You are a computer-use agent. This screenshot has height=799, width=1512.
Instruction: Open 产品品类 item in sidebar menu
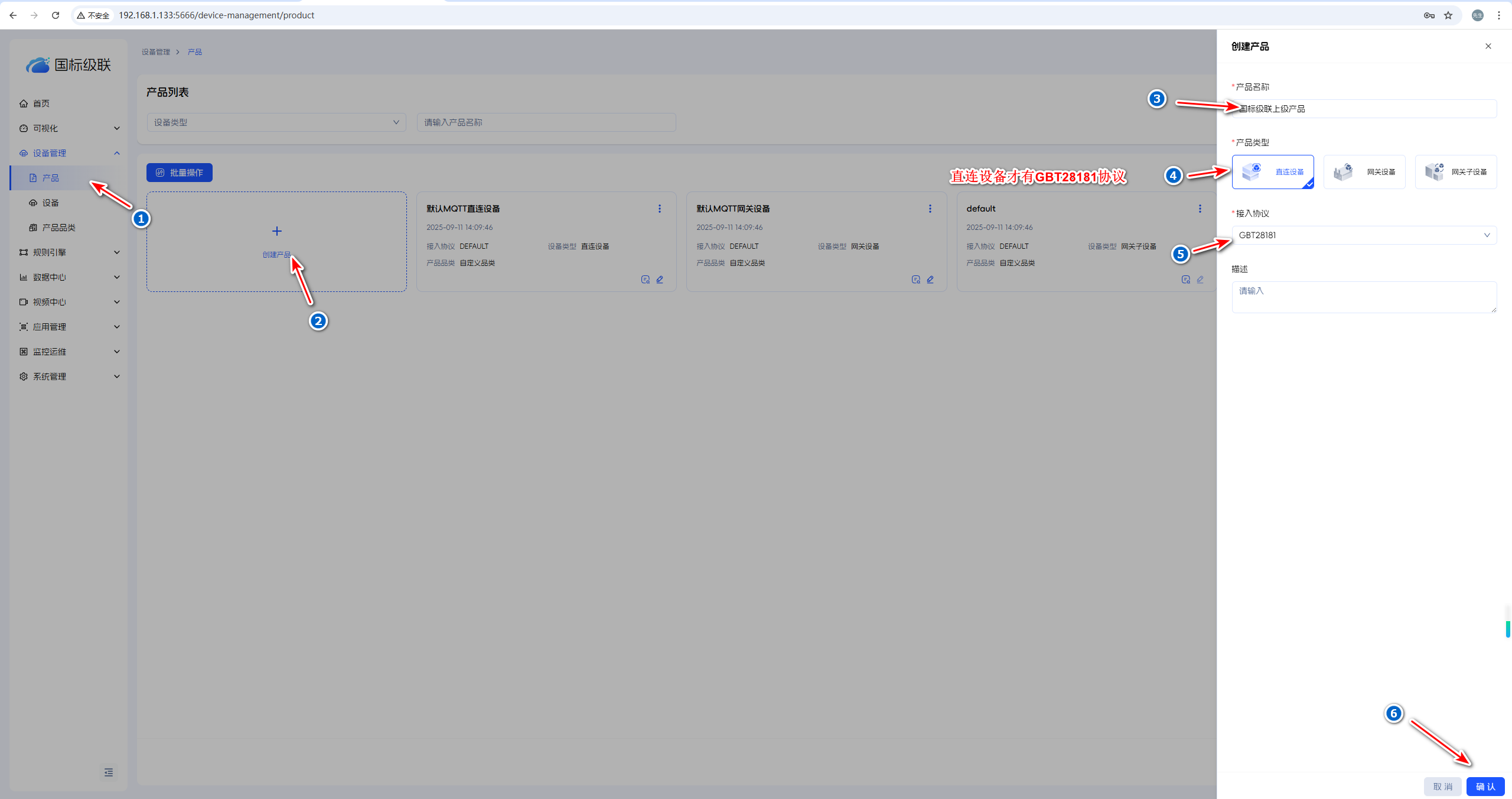click(x=58, y=228)
